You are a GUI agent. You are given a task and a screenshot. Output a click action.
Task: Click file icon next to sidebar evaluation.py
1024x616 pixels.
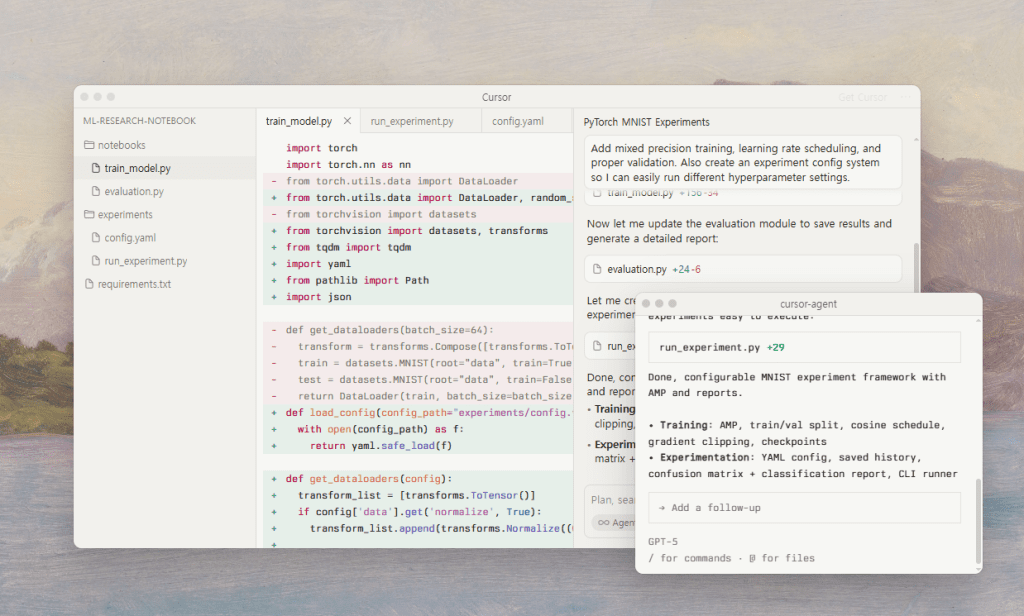tap(96, 191)
